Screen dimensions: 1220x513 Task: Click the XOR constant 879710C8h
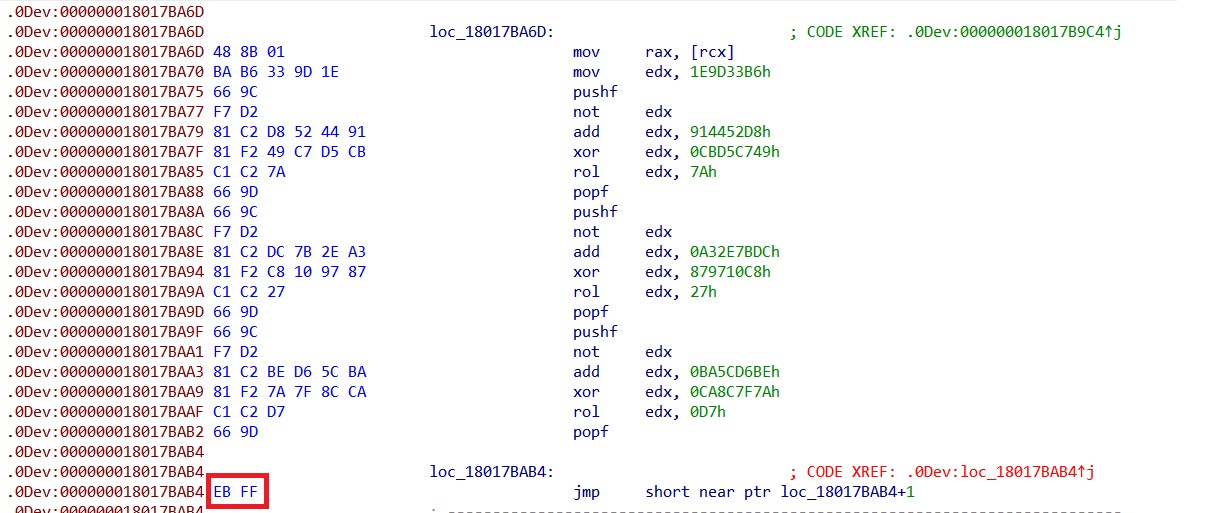click(x=730, y=272)
